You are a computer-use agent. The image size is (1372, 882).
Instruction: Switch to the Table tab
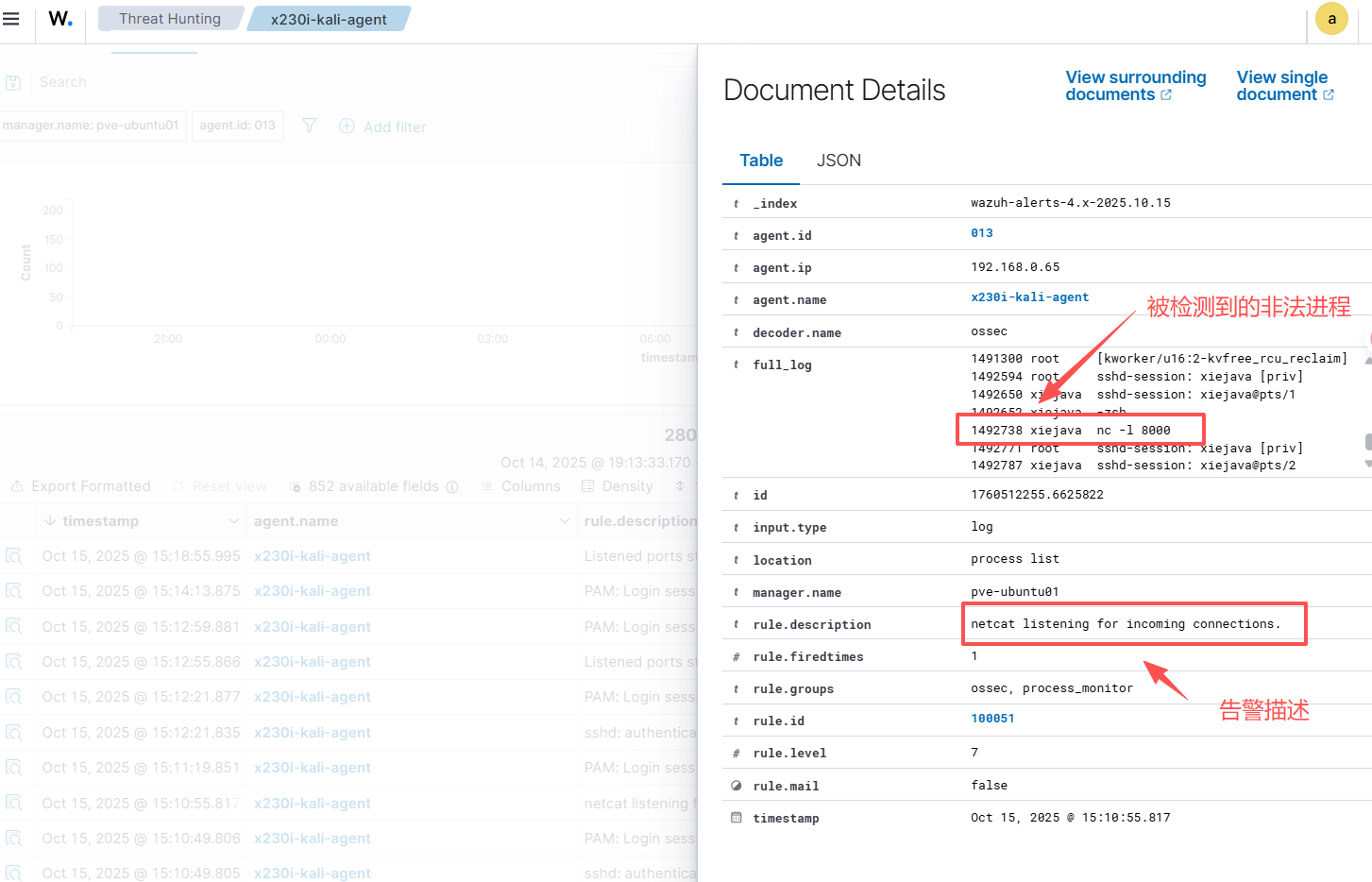[761, 161]
